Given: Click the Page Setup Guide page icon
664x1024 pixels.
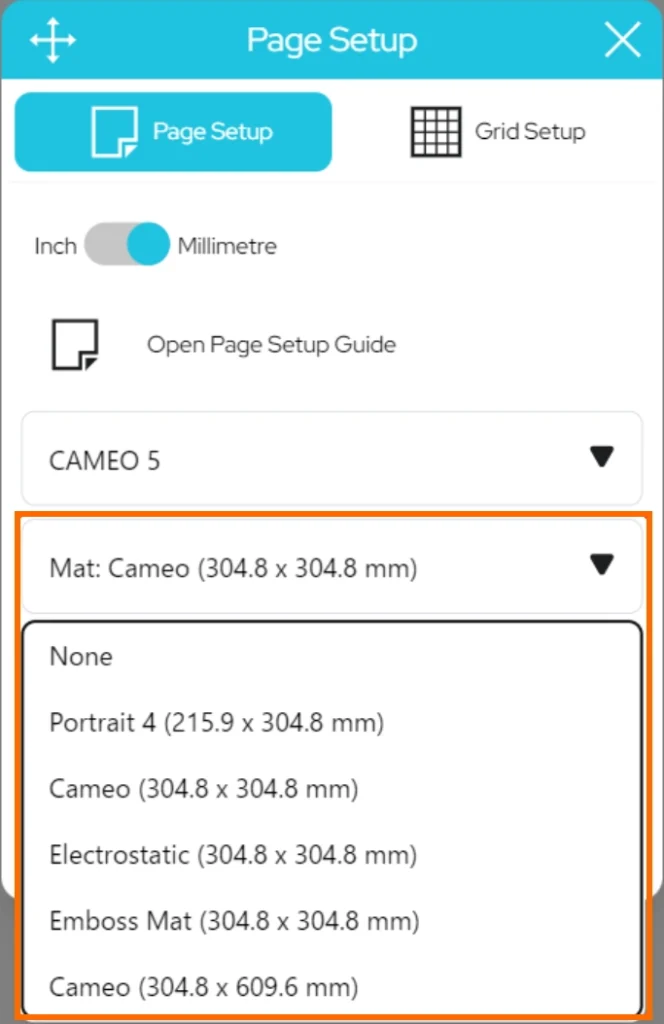Looking at the screenshot, I should 76,345.
